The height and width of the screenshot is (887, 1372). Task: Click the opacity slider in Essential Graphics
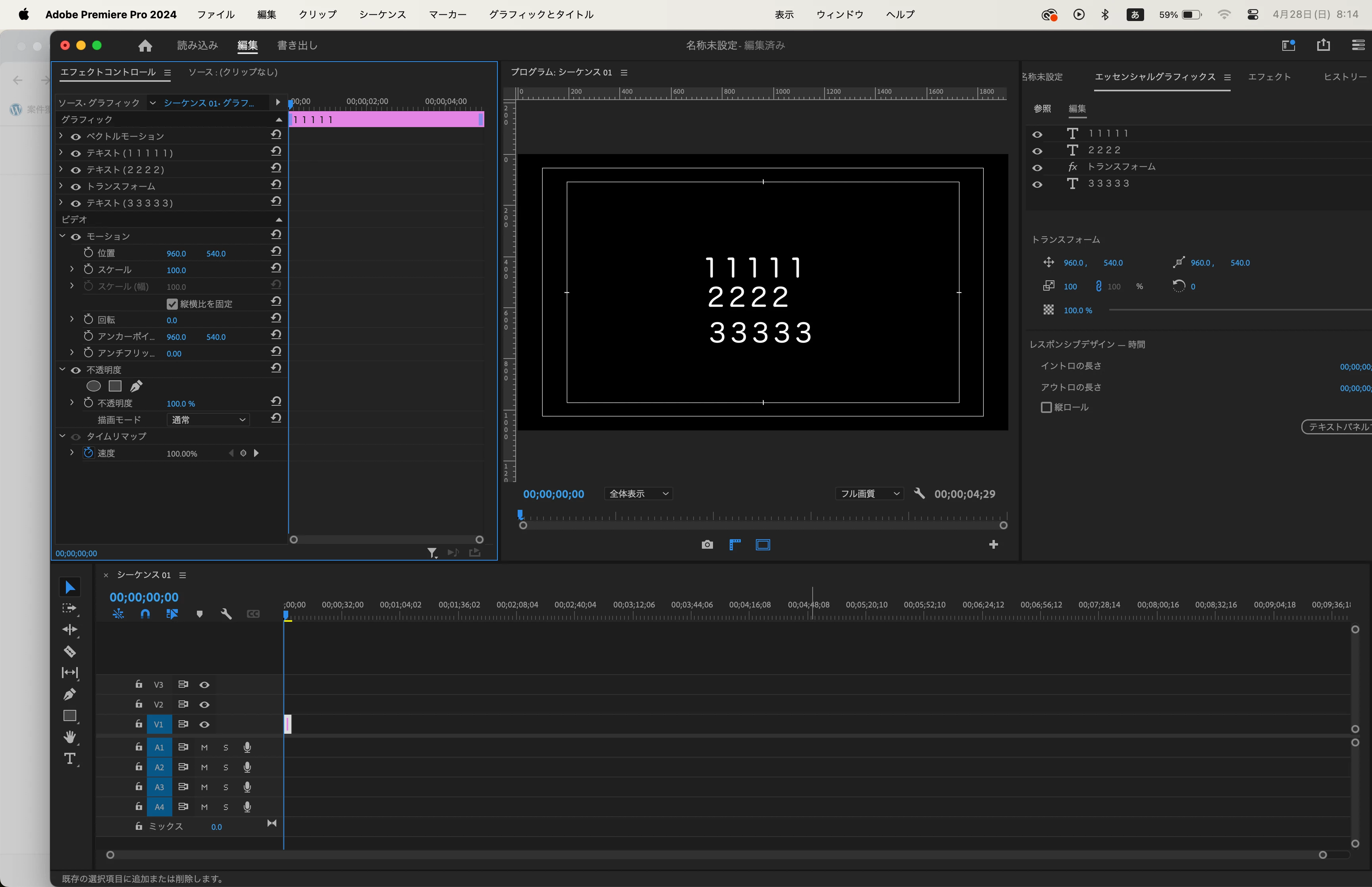point(1238,310)
